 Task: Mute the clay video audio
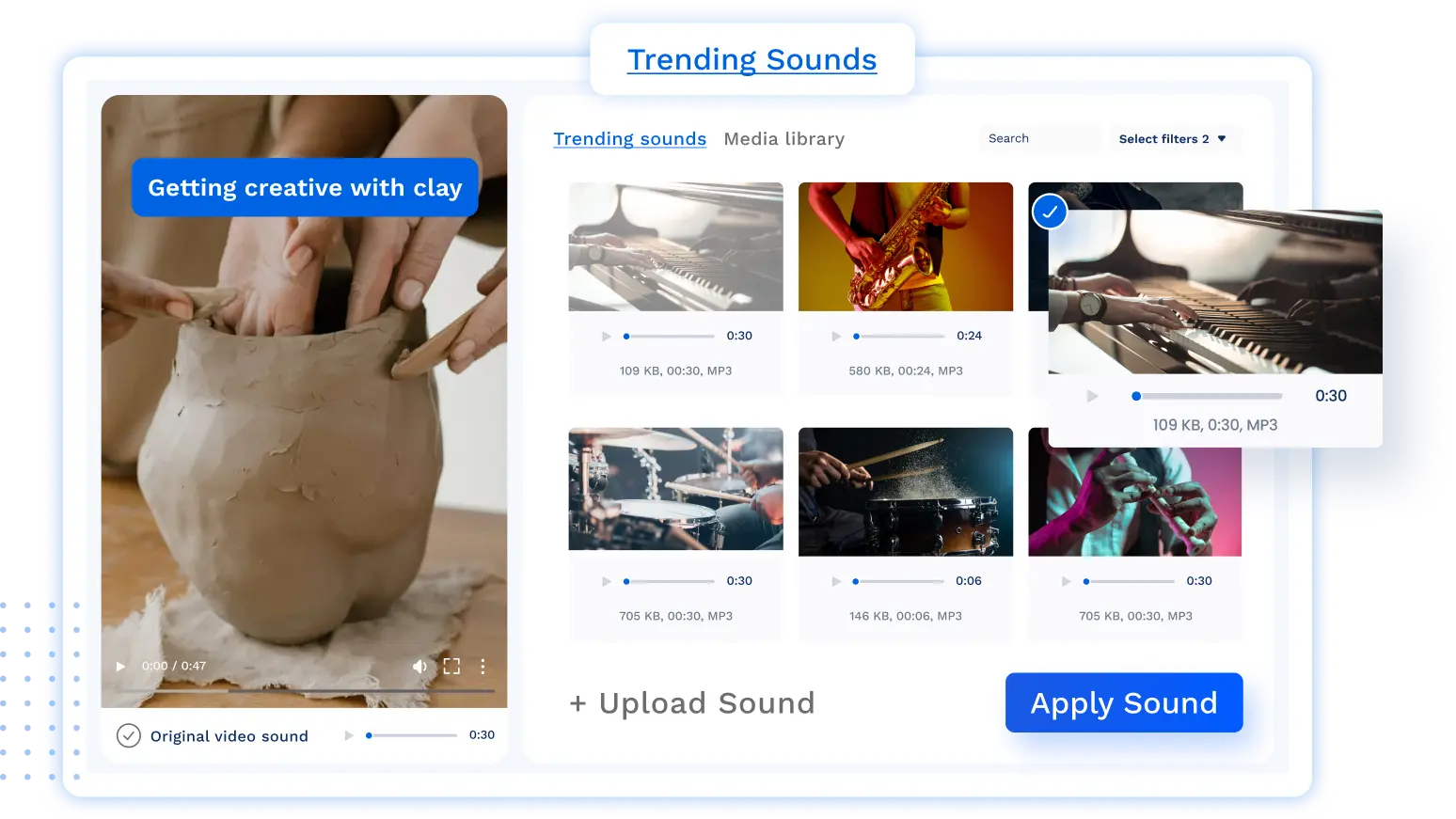(x=419, y=666)
